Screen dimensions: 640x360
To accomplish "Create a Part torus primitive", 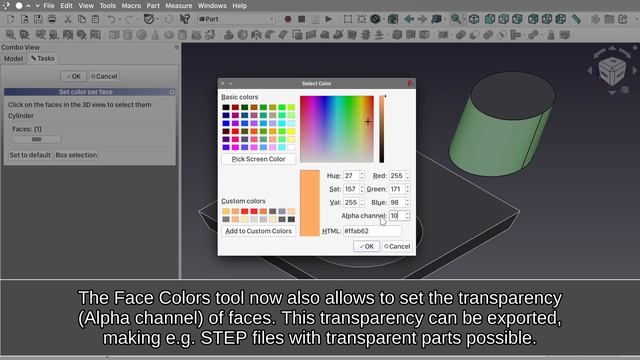I will pos(169,35).
